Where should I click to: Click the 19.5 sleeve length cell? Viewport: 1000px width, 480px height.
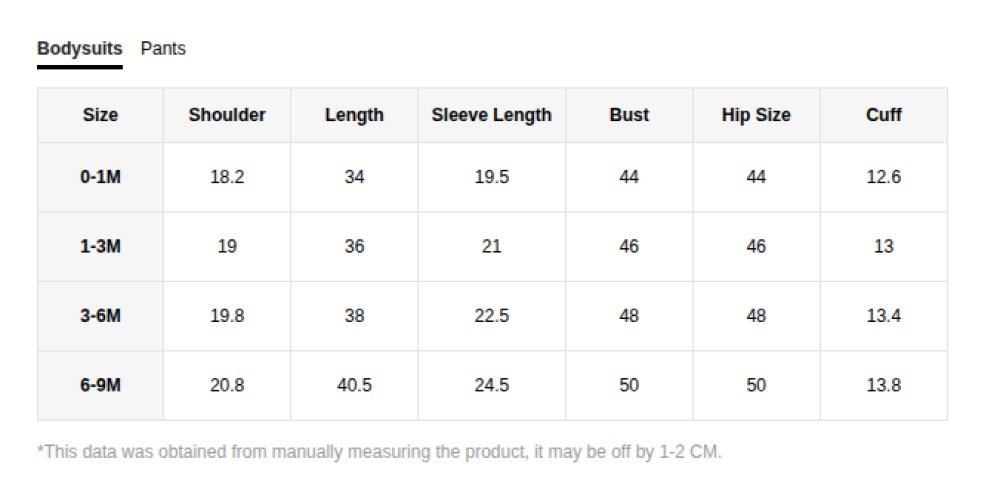(491, 177)
